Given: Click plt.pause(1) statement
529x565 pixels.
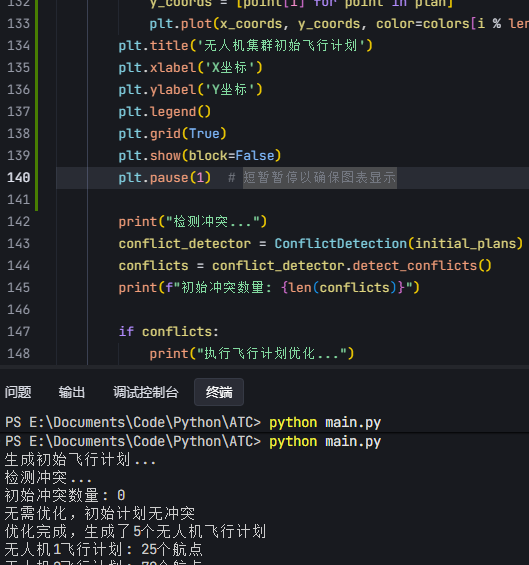Looking at the screenshot, I should point(165,178).
